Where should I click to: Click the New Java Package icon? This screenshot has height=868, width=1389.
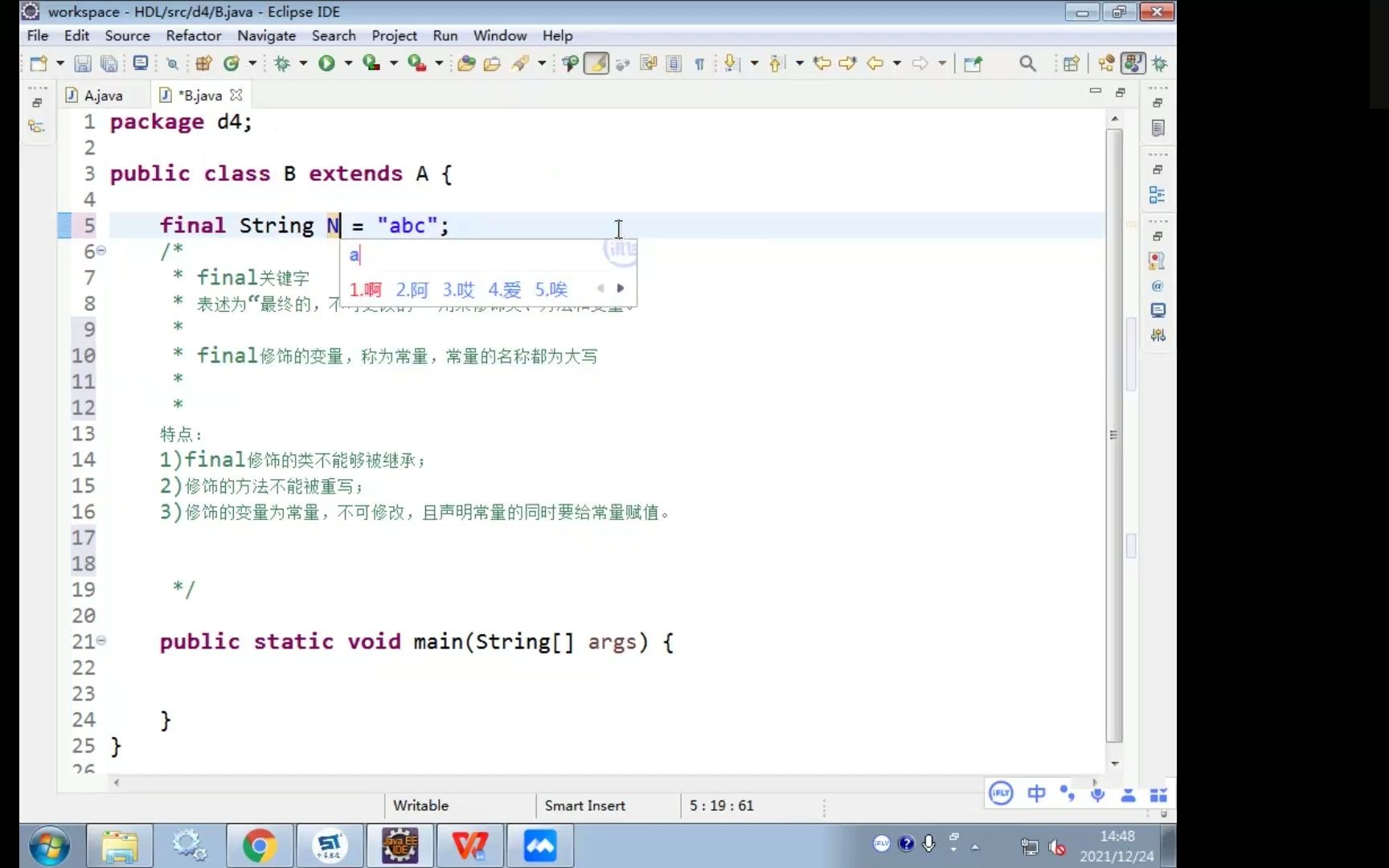[203, 63]
